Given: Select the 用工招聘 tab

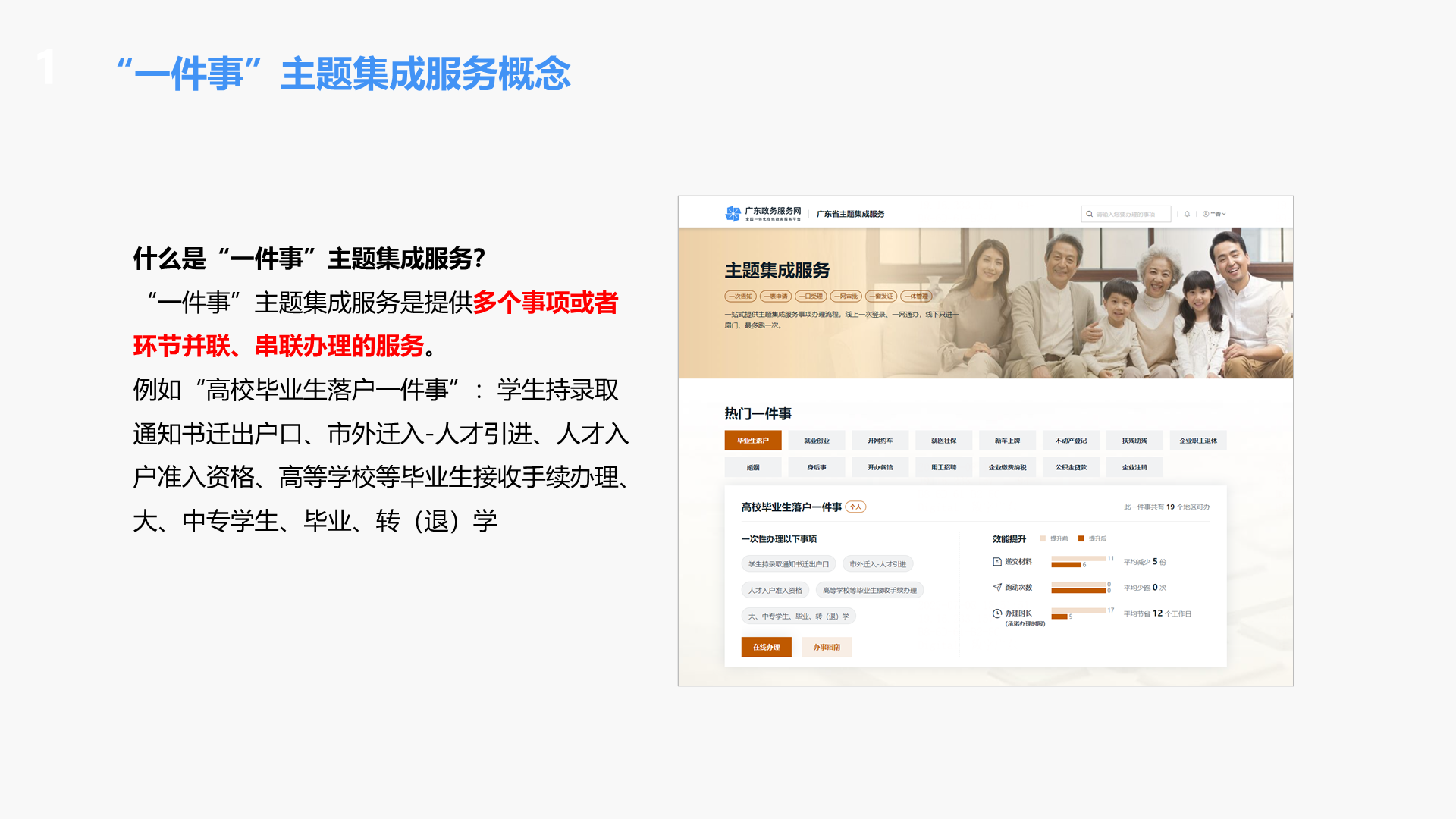Looking at the screenshot, I should [x=944, y=467].
